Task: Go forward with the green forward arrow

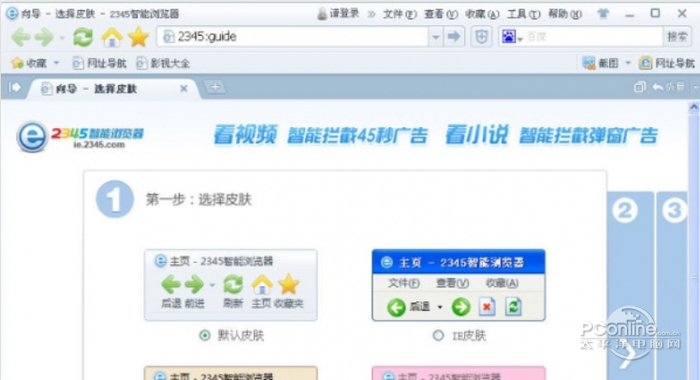Action: click(45, 37)
